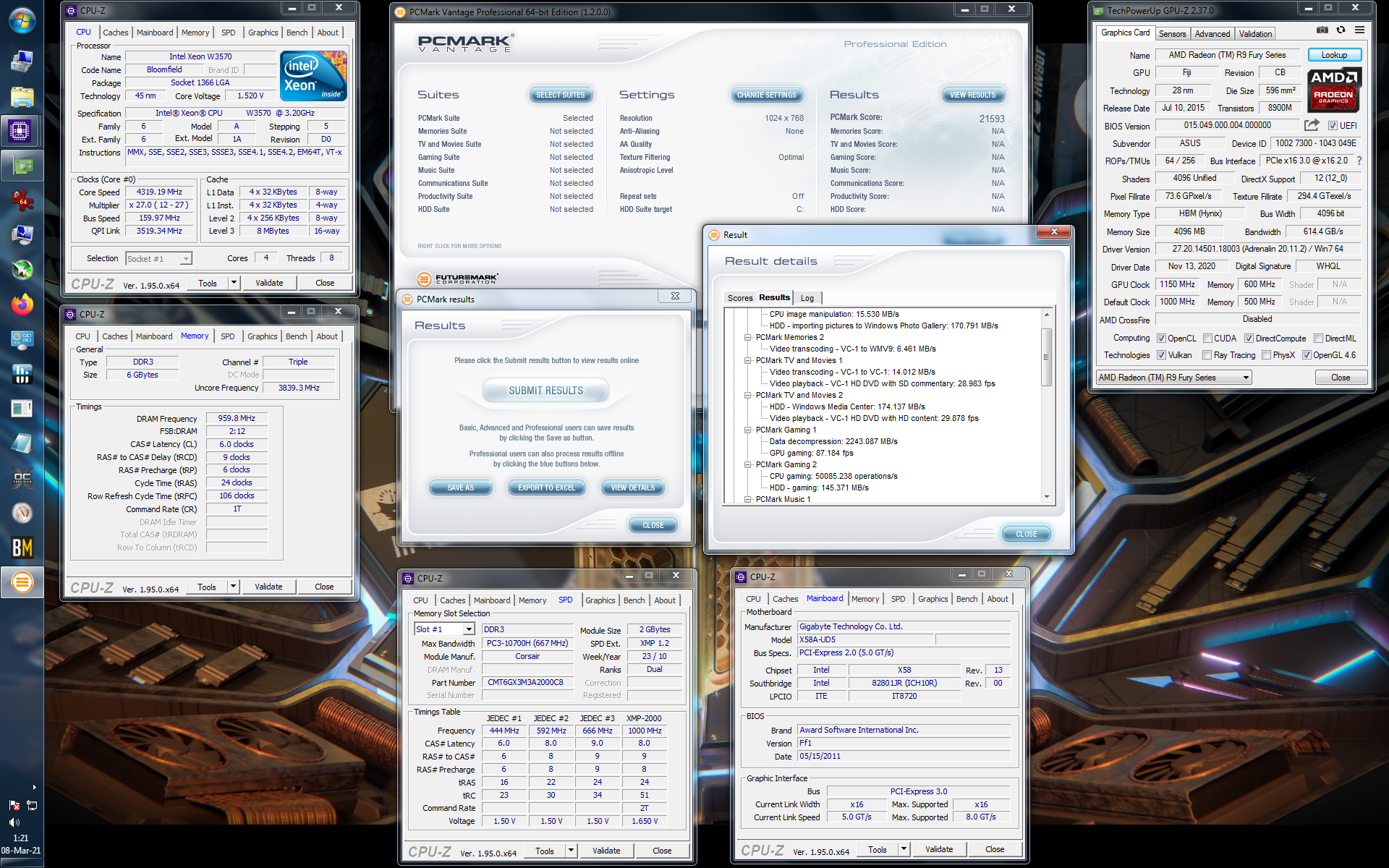Collapse the PCMark Memories 2 tree node
The height and width of the screenshot is (868, 1389).
[748, 337]
